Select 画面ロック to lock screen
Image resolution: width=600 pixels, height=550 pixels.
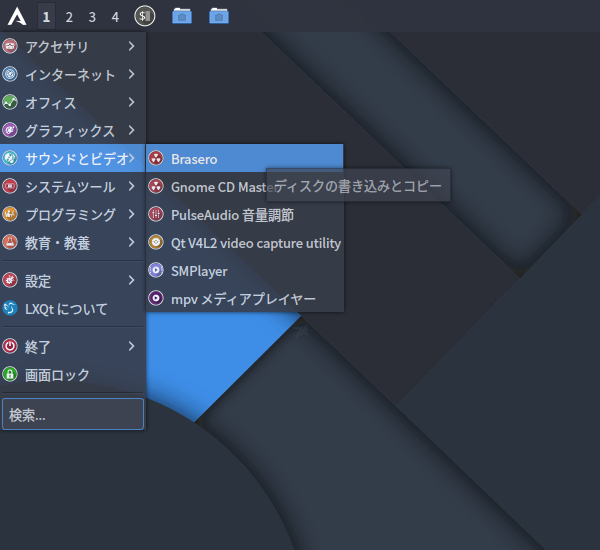(57, 375)
